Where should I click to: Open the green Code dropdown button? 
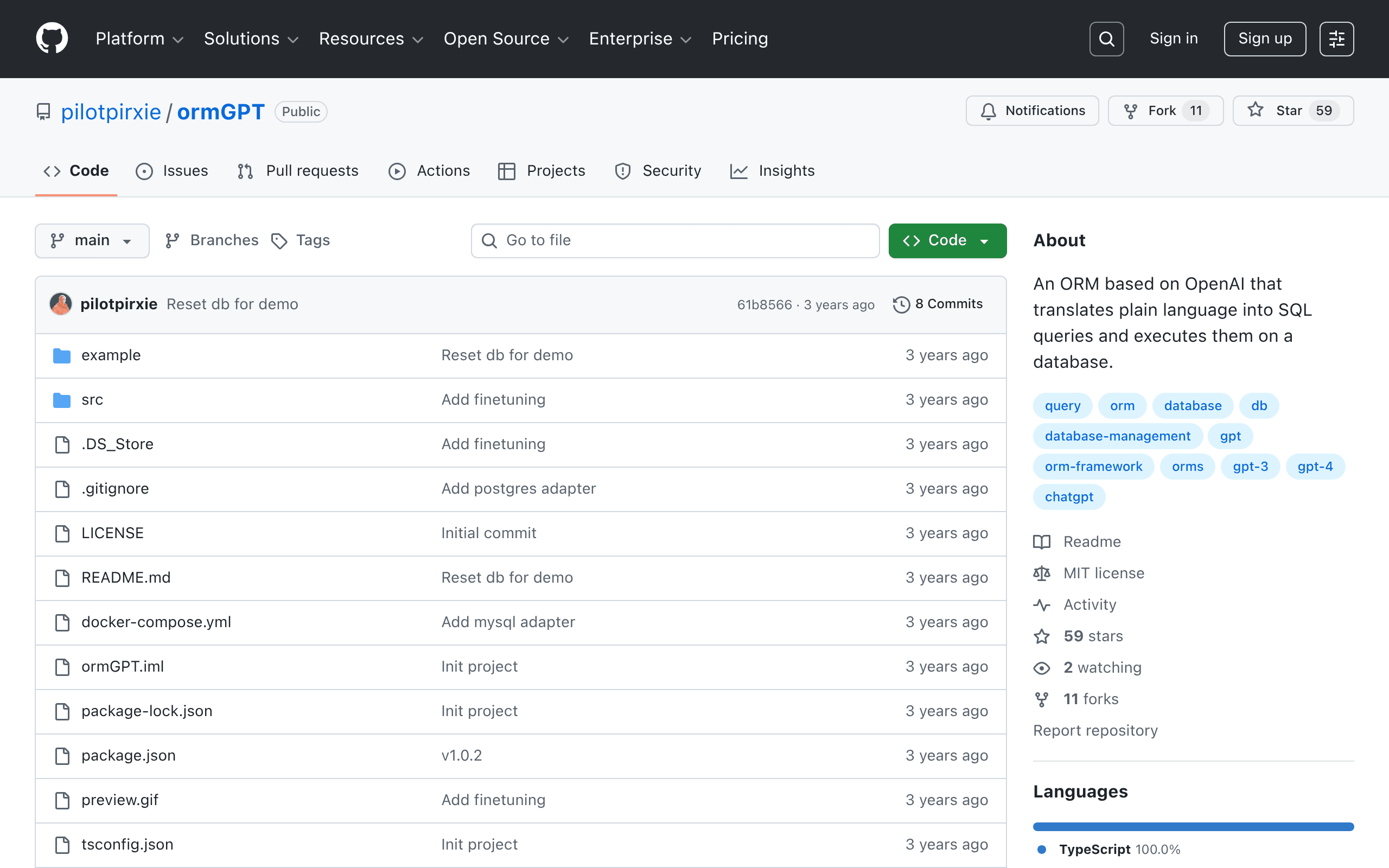pyautogui.click(x=947, y=240)
